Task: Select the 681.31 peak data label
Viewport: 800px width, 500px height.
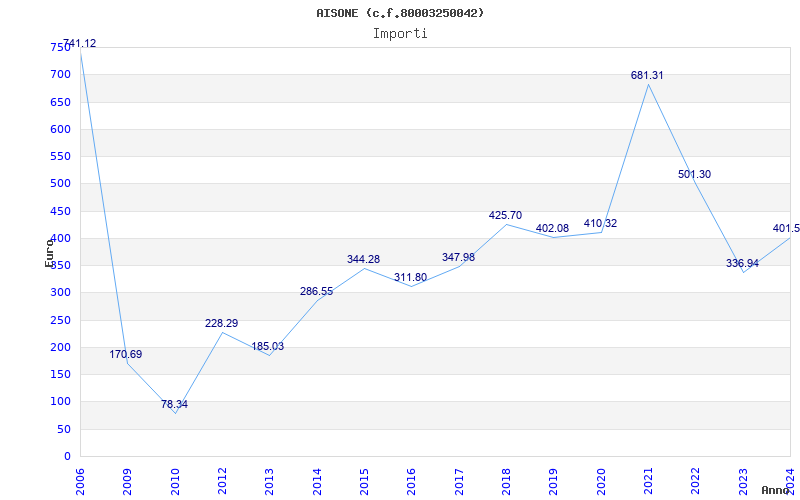Action: tap(647, 75)
